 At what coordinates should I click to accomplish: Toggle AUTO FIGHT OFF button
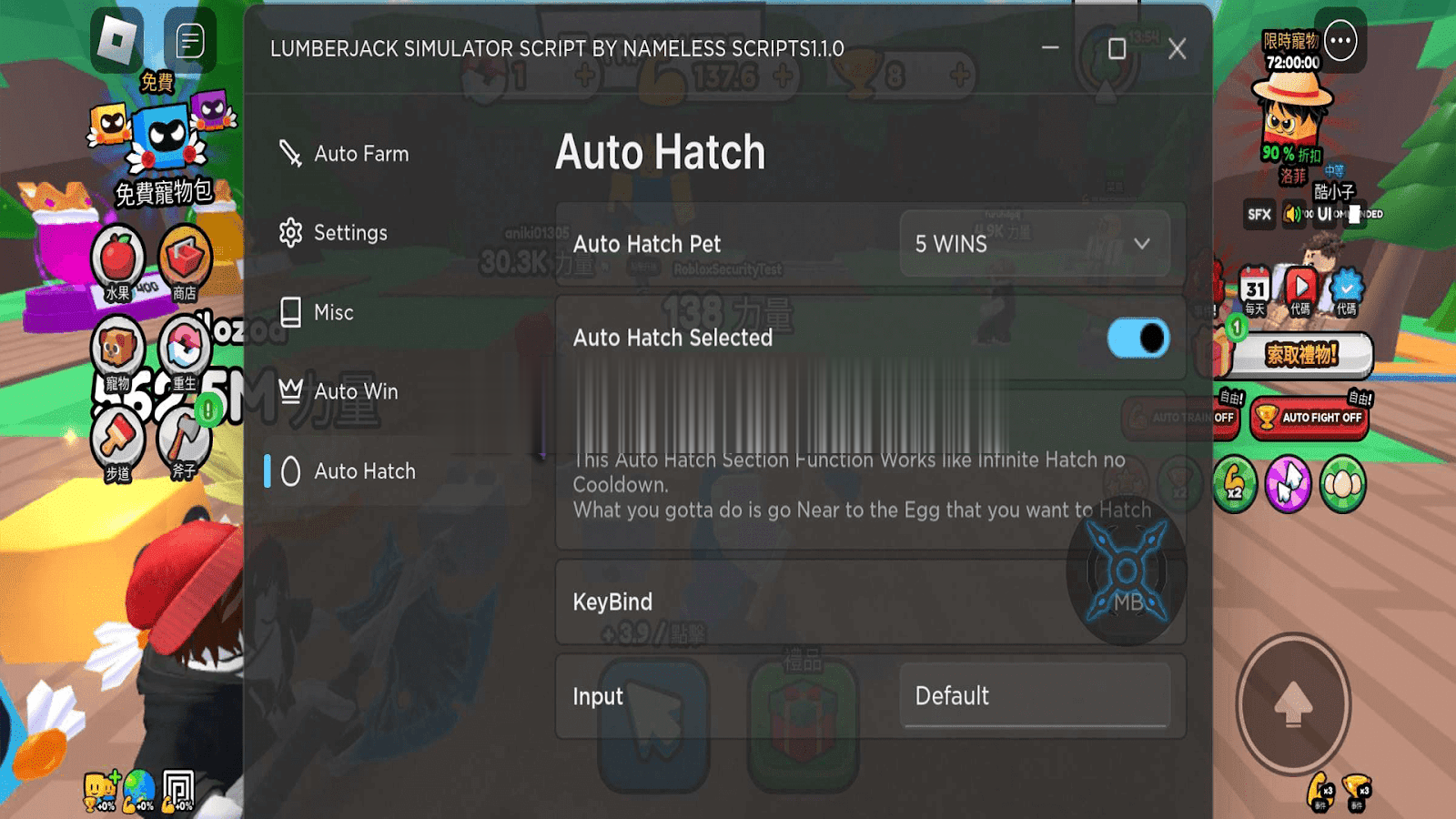pos(1309,418)
